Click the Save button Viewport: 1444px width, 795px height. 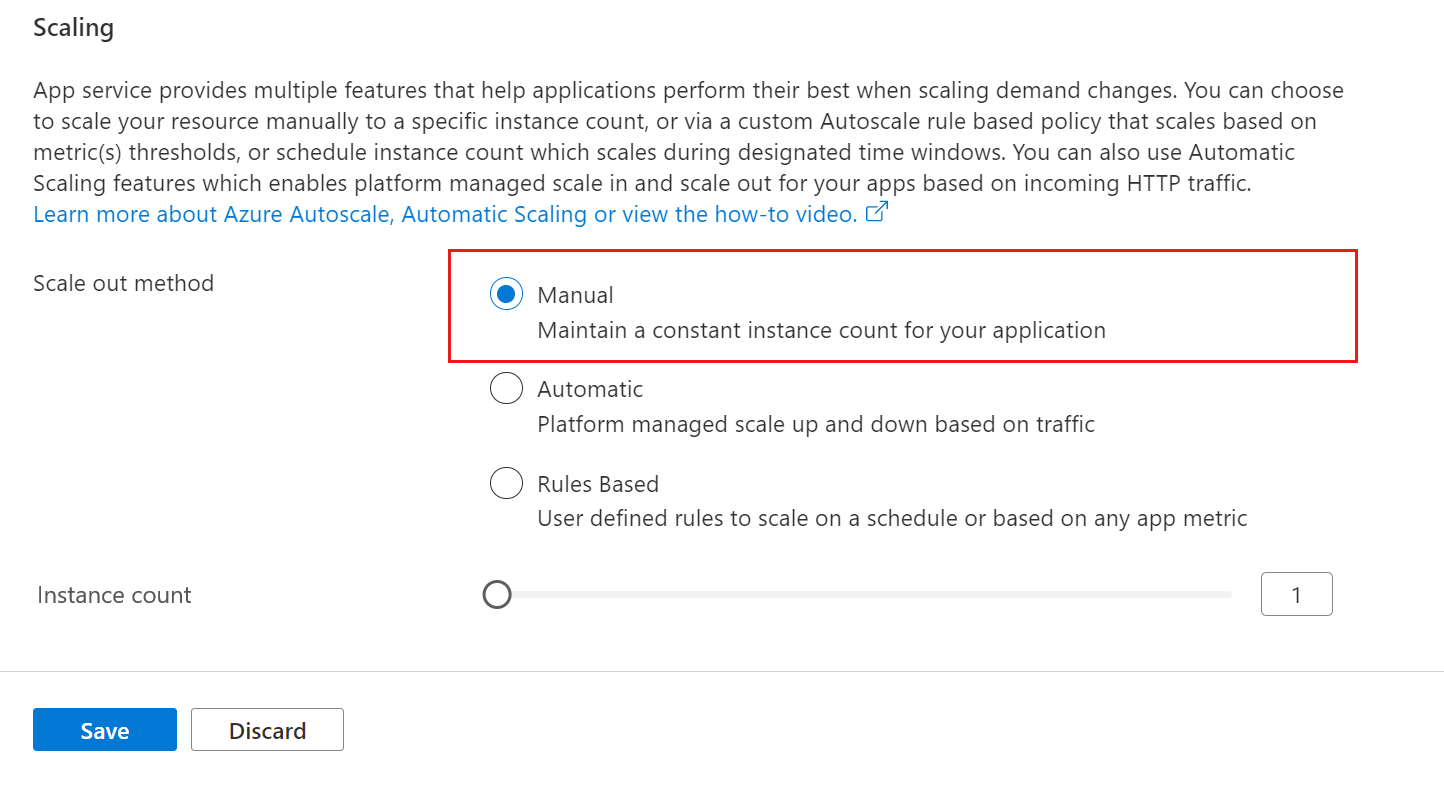(x=105, y=730)
